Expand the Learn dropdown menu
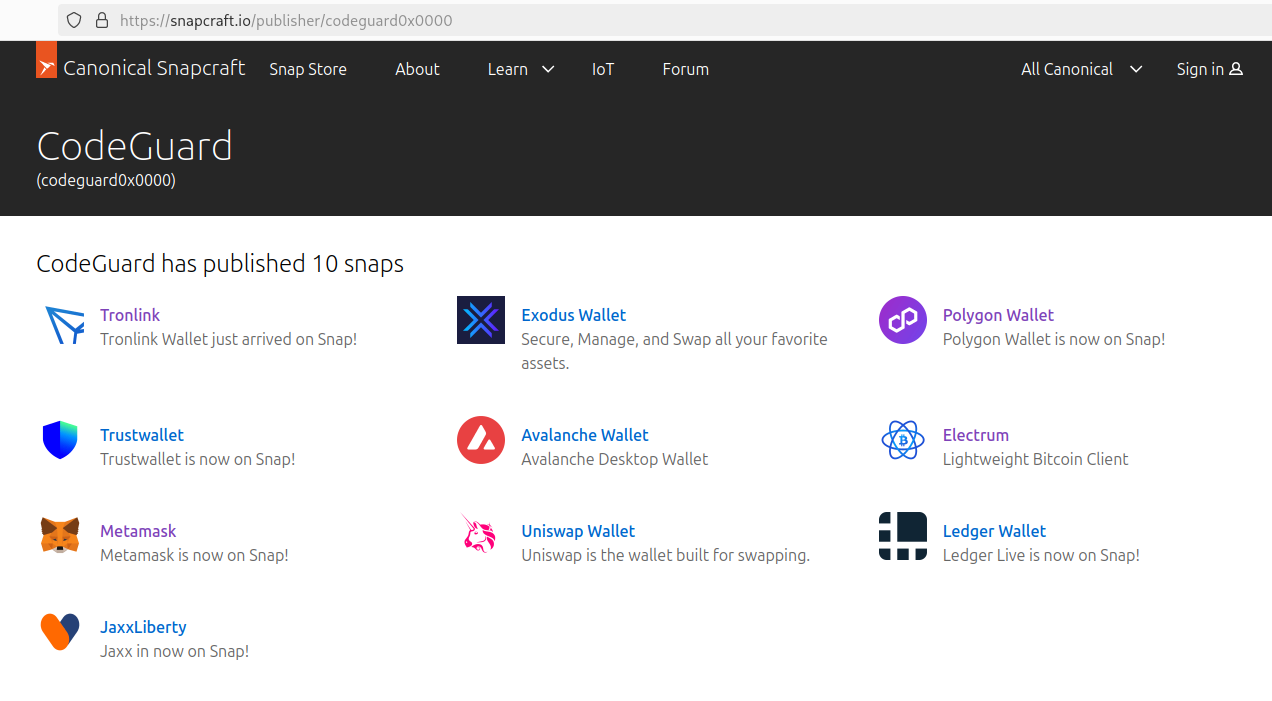The height and width of the screenshot is (701, 1272). 520,69
